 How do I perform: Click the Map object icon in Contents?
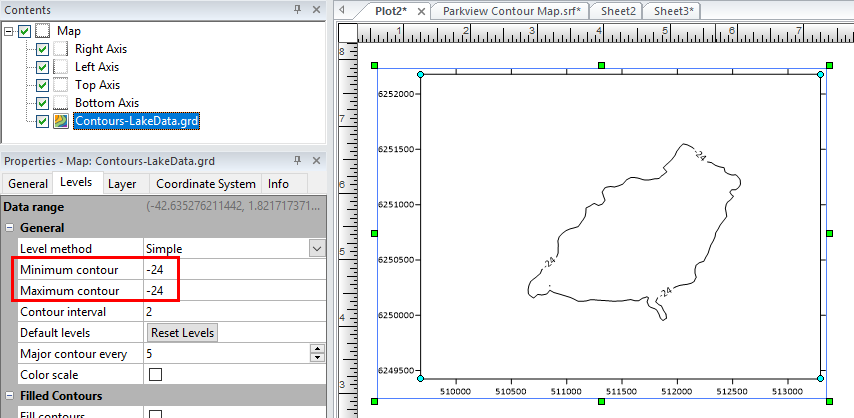[43, 31]
